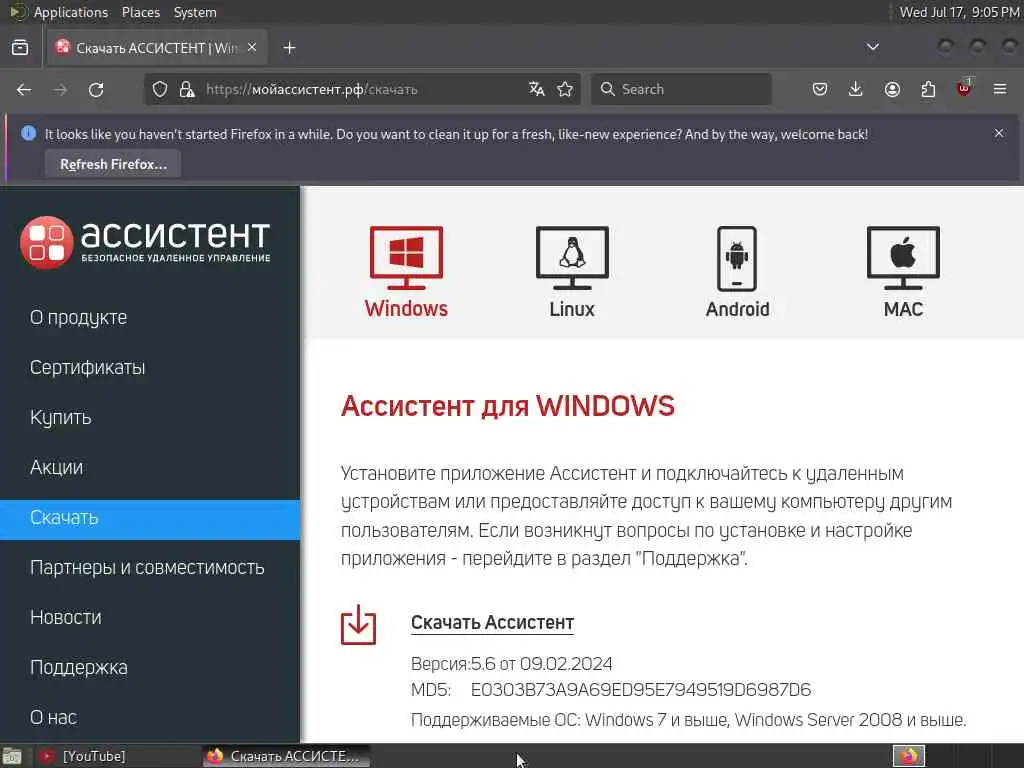The image size is (1024, 768).
Task: Click the Версия:5.6 от 09.02.2024 text
Action: pyautogui.click(x=511, y=664)
